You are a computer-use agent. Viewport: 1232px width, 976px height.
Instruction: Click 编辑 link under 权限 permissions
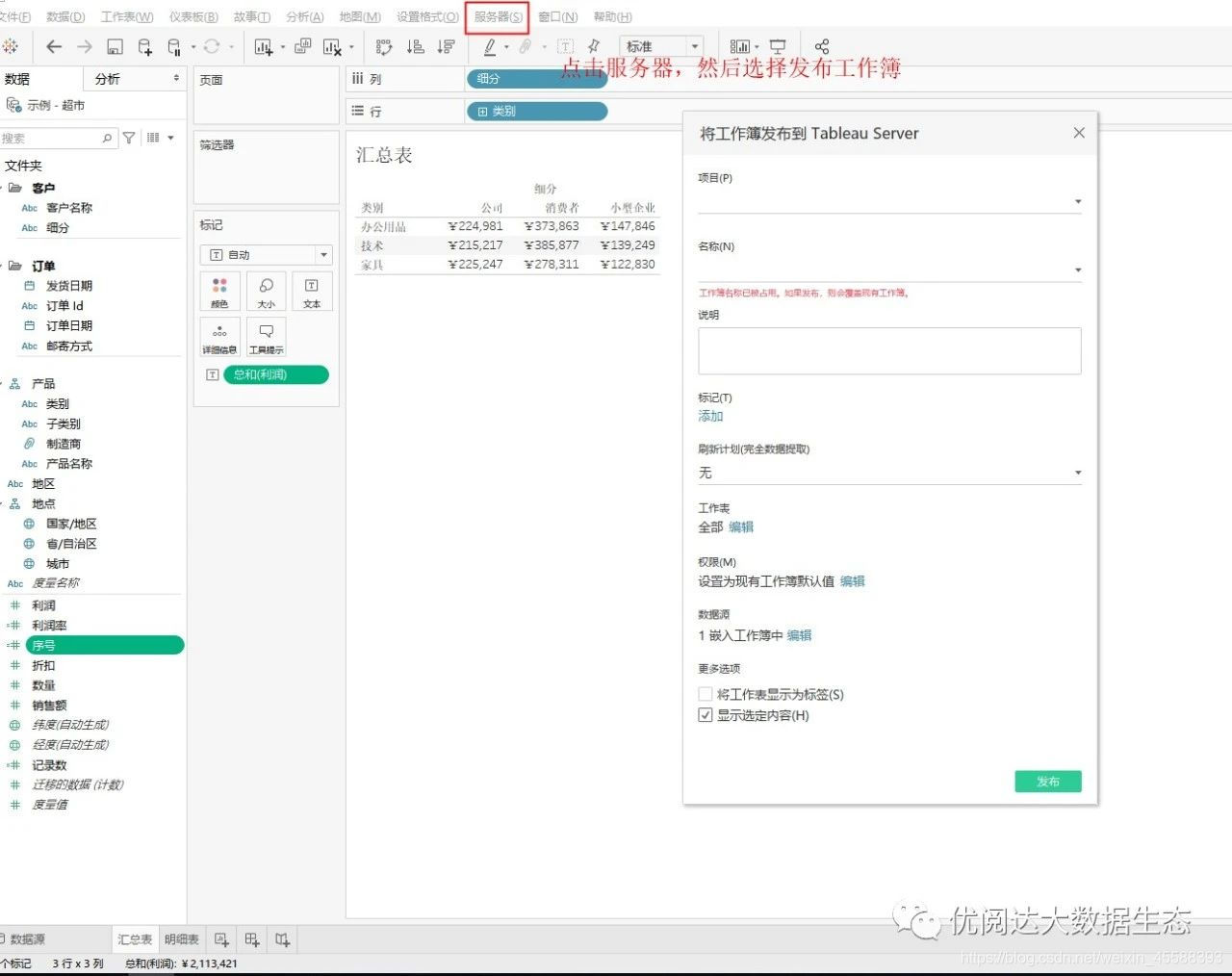(853, 581)
